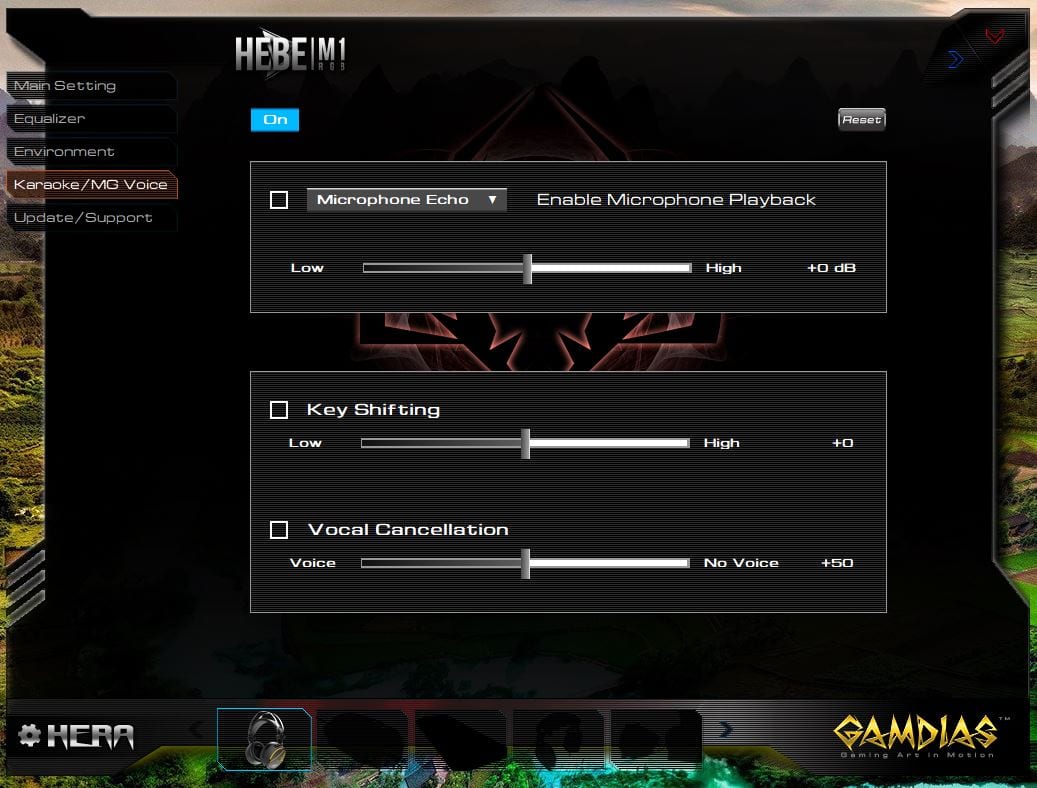Viewport: 1037px width, 788px height.
Task: Select the headset device thumbnail
Action: click(265, 739)
